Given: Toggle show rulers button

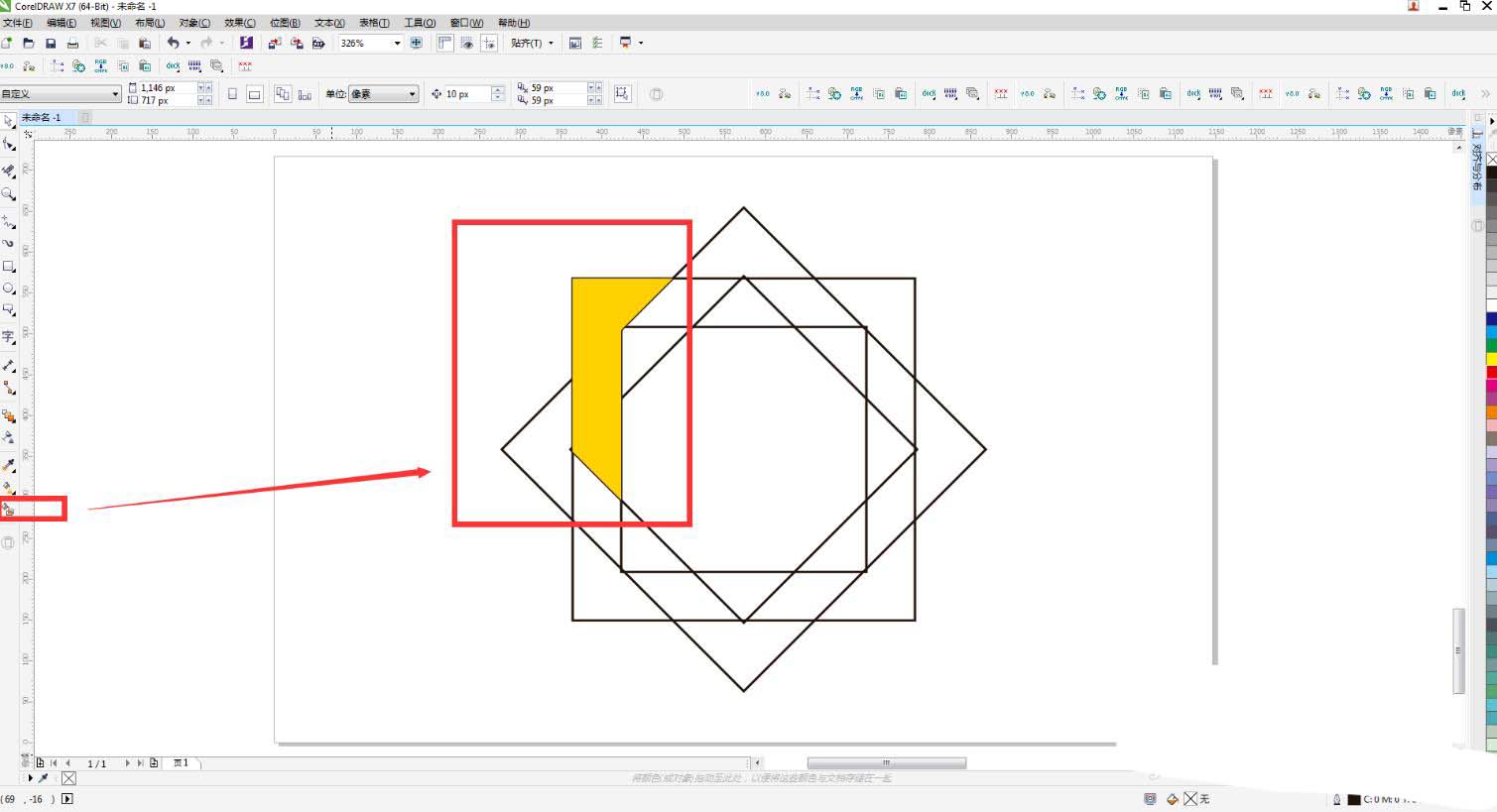Looking at the screenshot, I should pyautogui.click(x=445, y=44).
